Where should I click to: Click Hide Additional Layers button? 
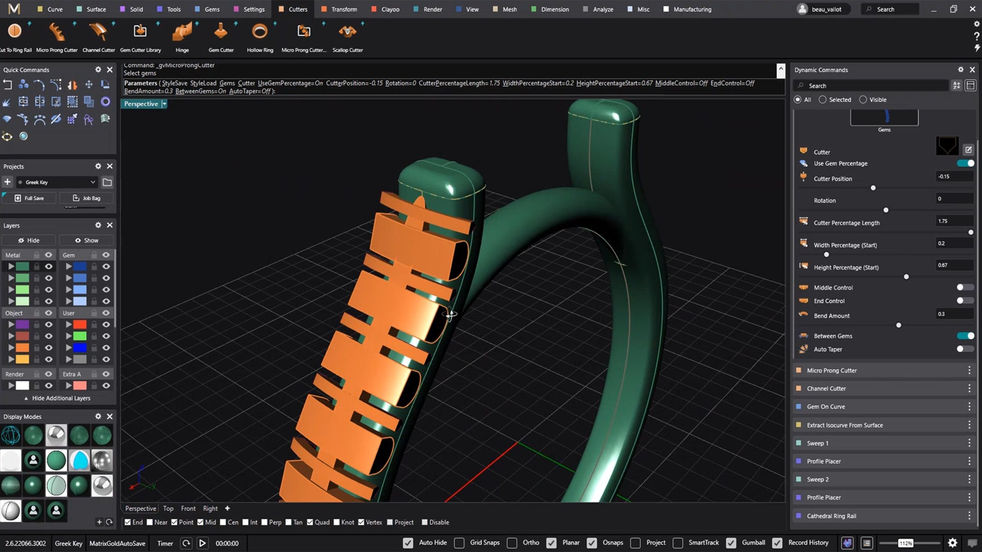[60, 398]
